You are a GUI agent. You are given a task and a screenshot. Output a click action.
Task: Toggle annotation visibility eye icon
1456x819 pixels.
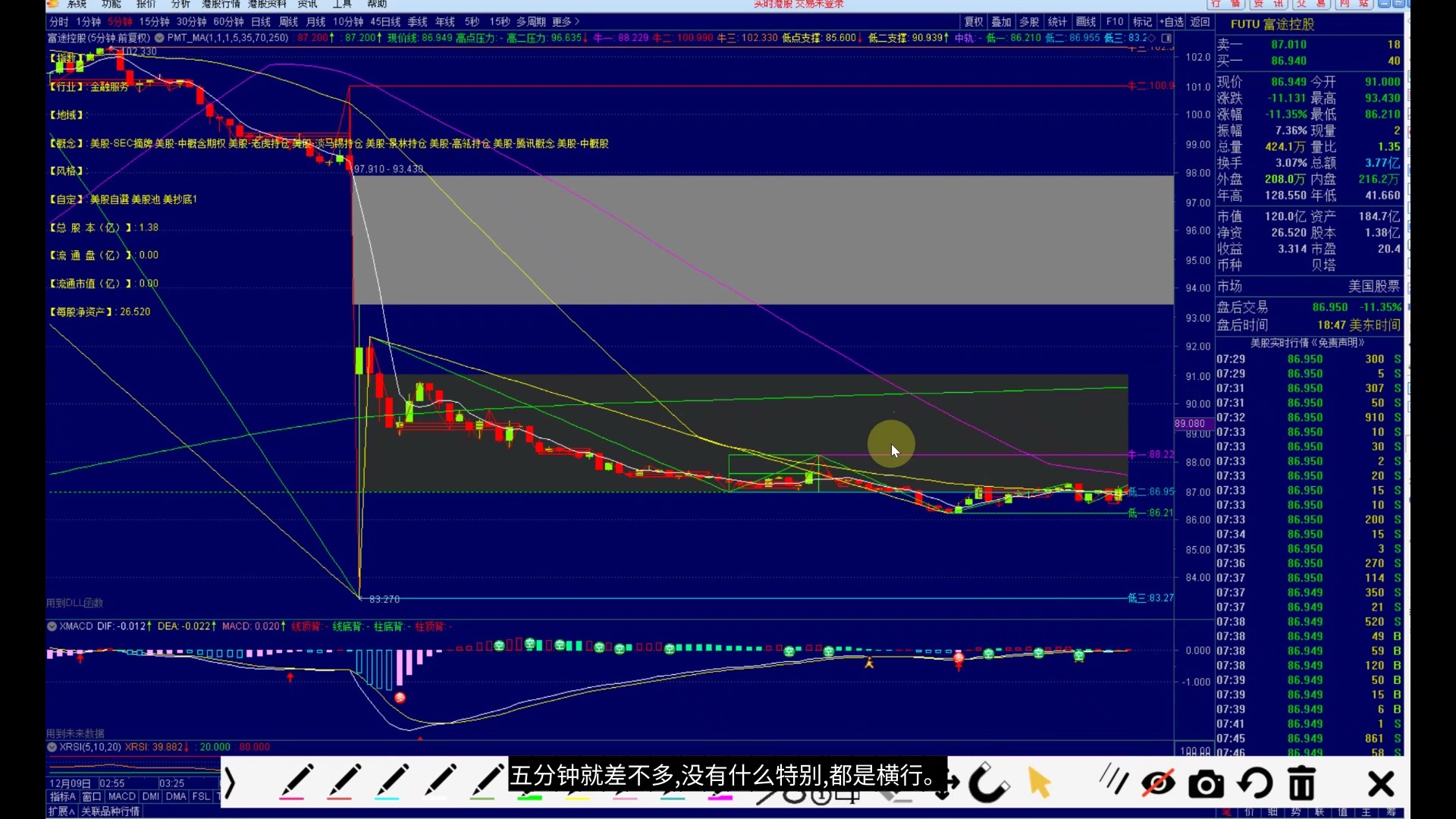(x=1158, y=783)
